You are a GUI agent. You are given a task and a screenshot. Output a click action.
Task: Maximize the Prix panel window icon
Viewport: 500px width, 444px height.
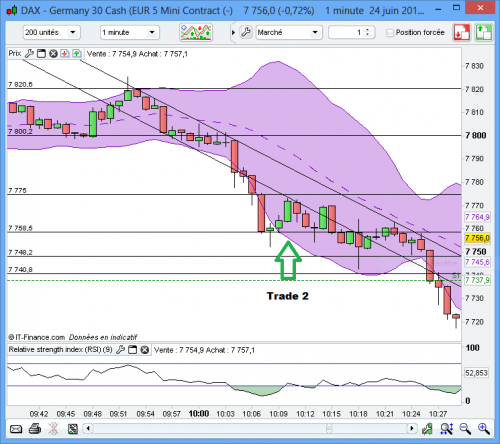tap(41, 53)
